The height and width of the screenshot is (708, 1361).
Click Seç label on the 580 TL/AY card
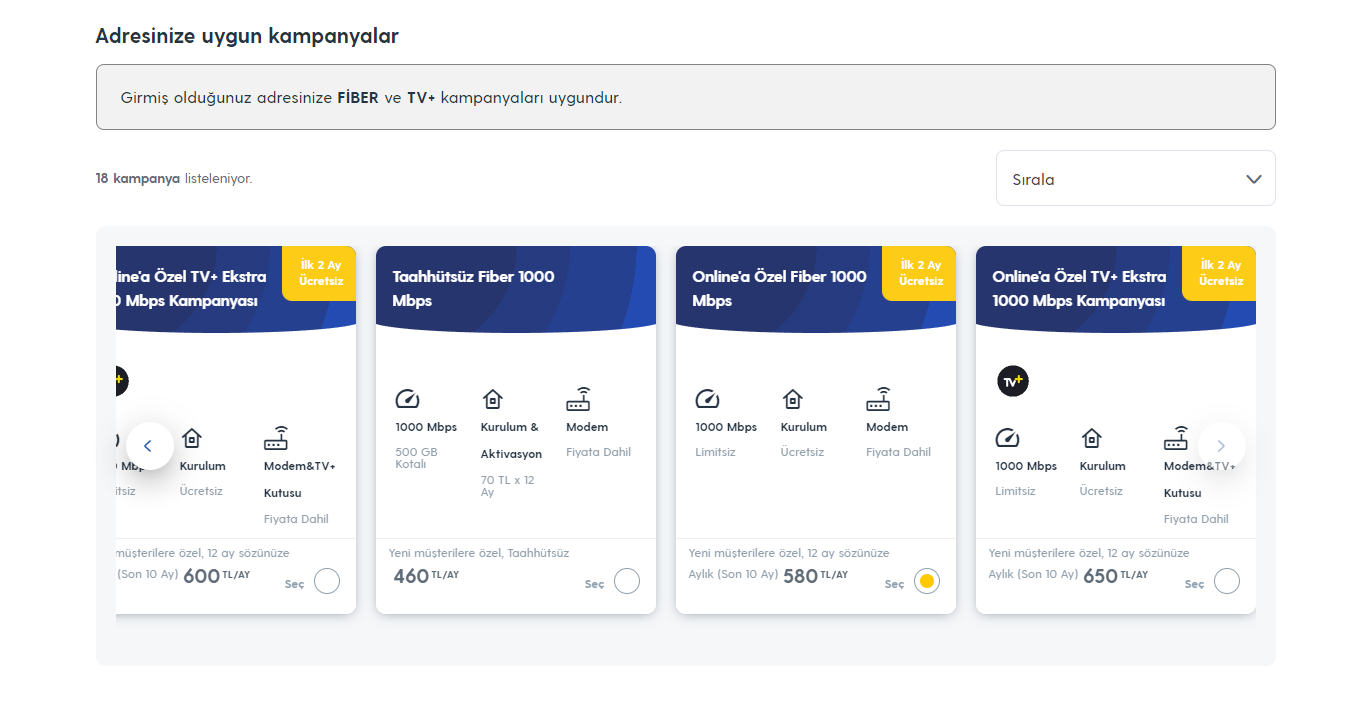pyautogui.click(x=894, y=584)
